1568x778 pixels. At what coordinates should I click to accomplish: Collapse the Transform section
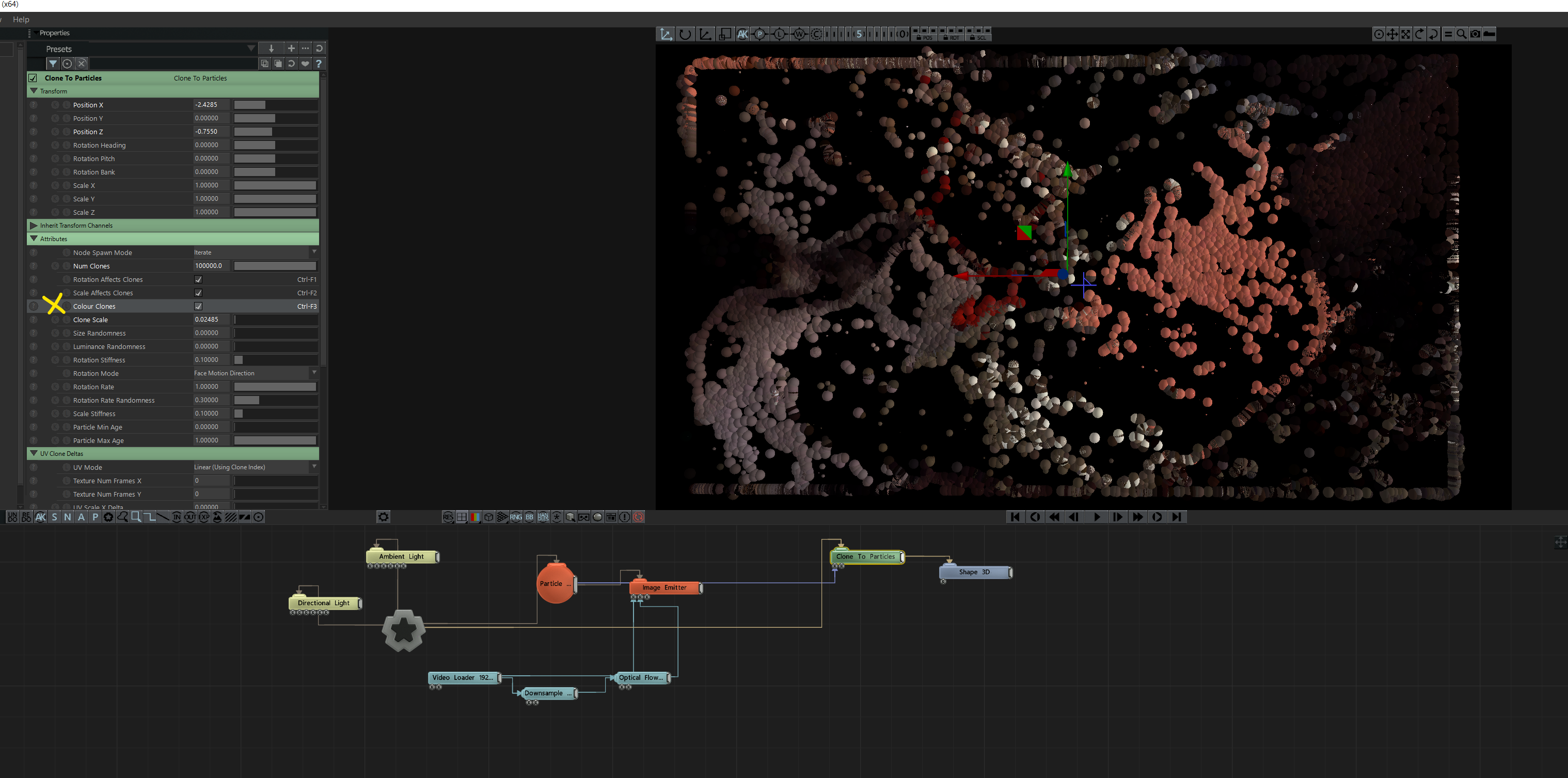[34, 91]
